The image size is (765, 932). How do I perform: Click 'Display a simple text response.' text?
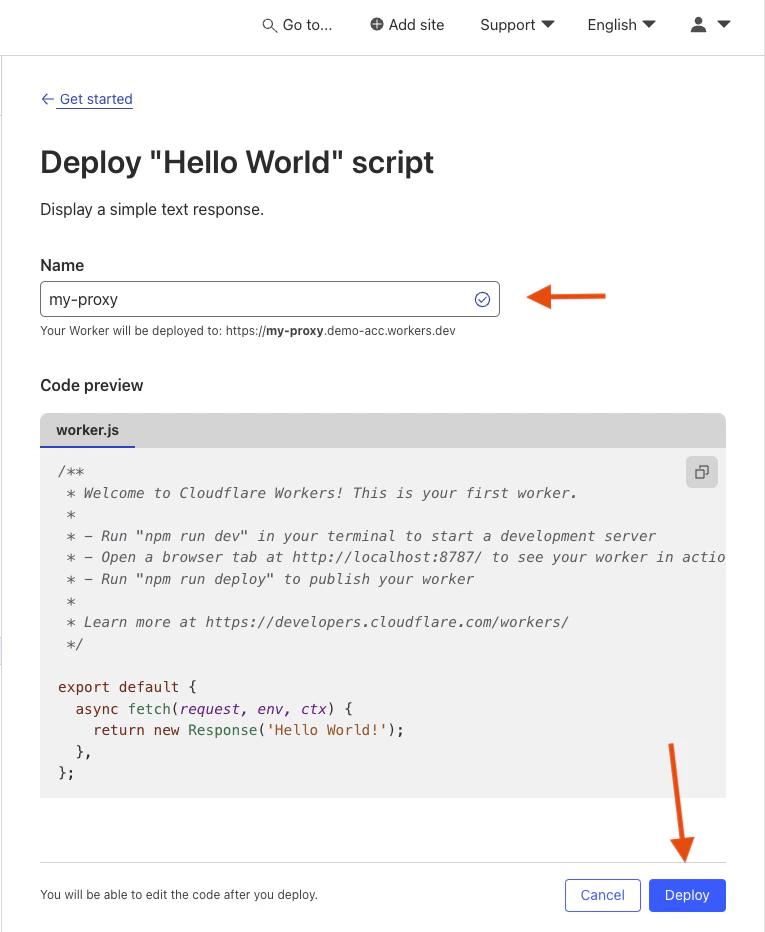[x=152, y=210]
